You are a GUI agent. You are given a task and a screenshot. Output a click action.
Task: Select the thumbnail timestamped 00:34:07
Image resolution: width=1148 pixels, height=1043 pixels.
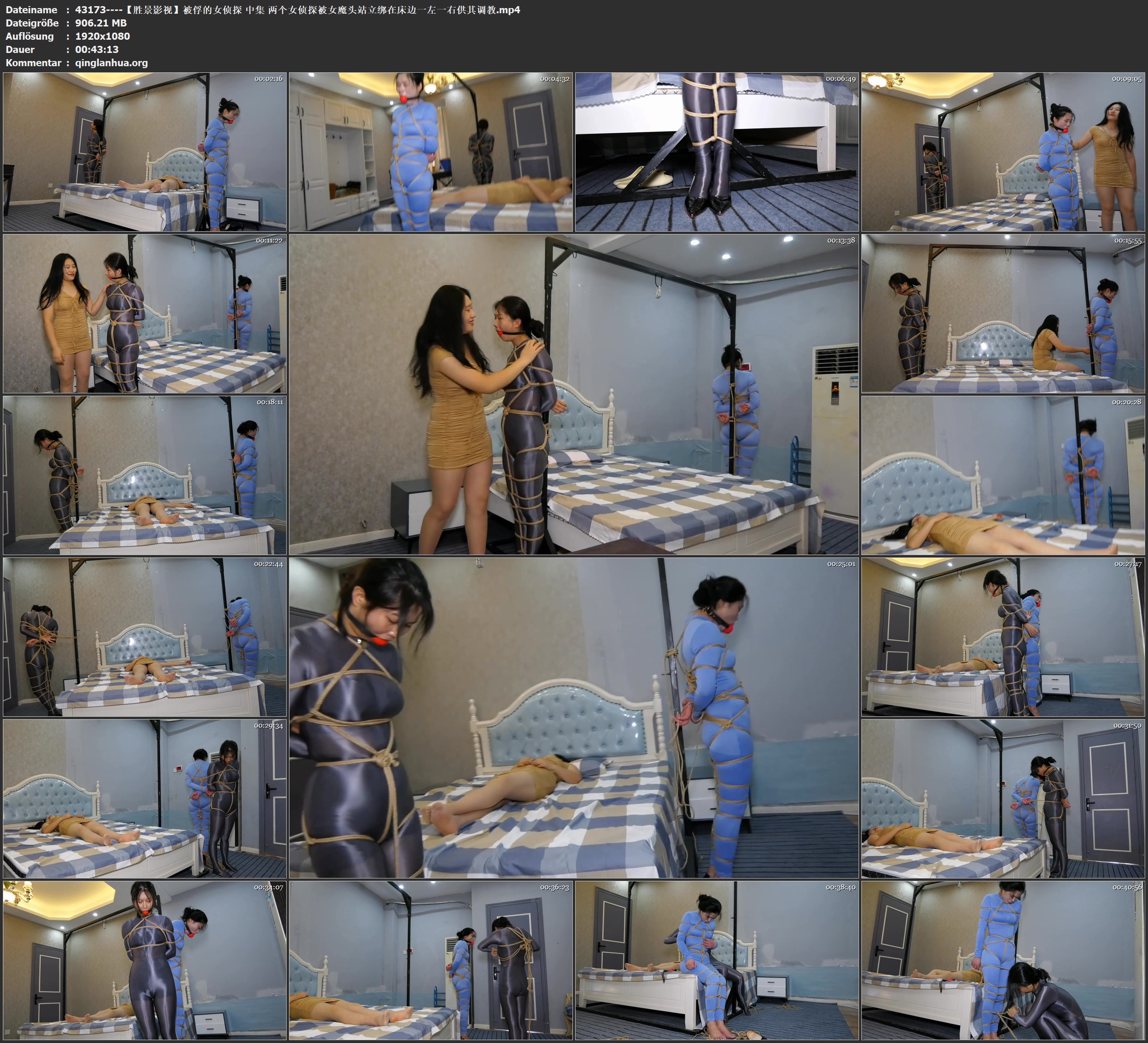pos(145,960)
